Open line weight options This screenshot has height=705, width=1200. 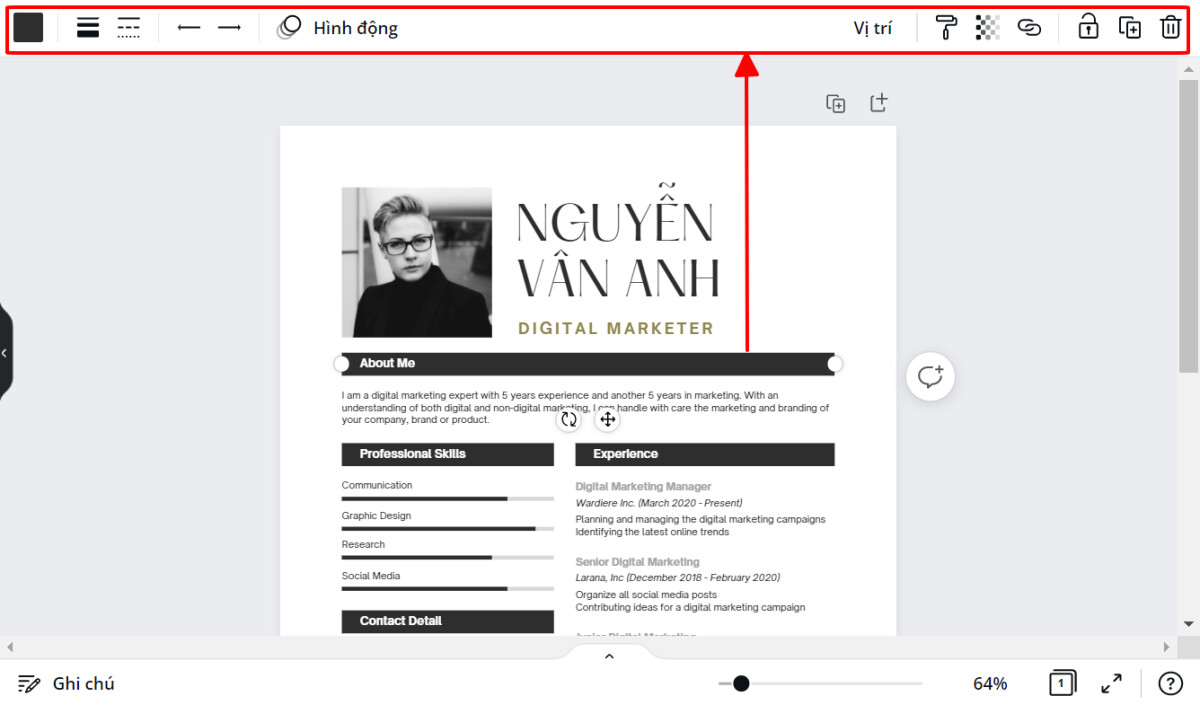pyautogui.click(x=88, y=28)
